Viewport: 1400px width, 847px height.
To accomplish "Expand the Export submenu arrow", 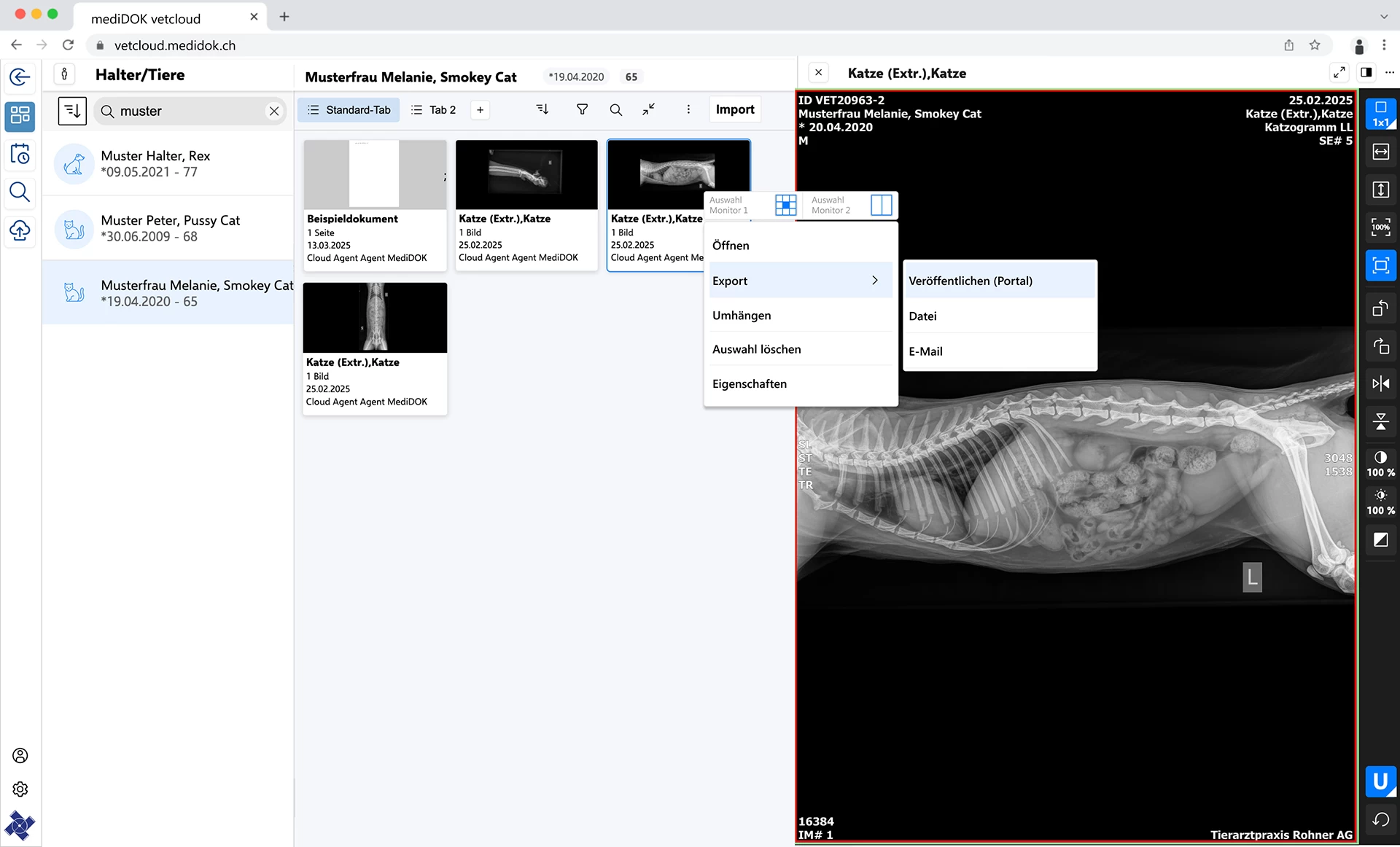I will click(875, 281).
